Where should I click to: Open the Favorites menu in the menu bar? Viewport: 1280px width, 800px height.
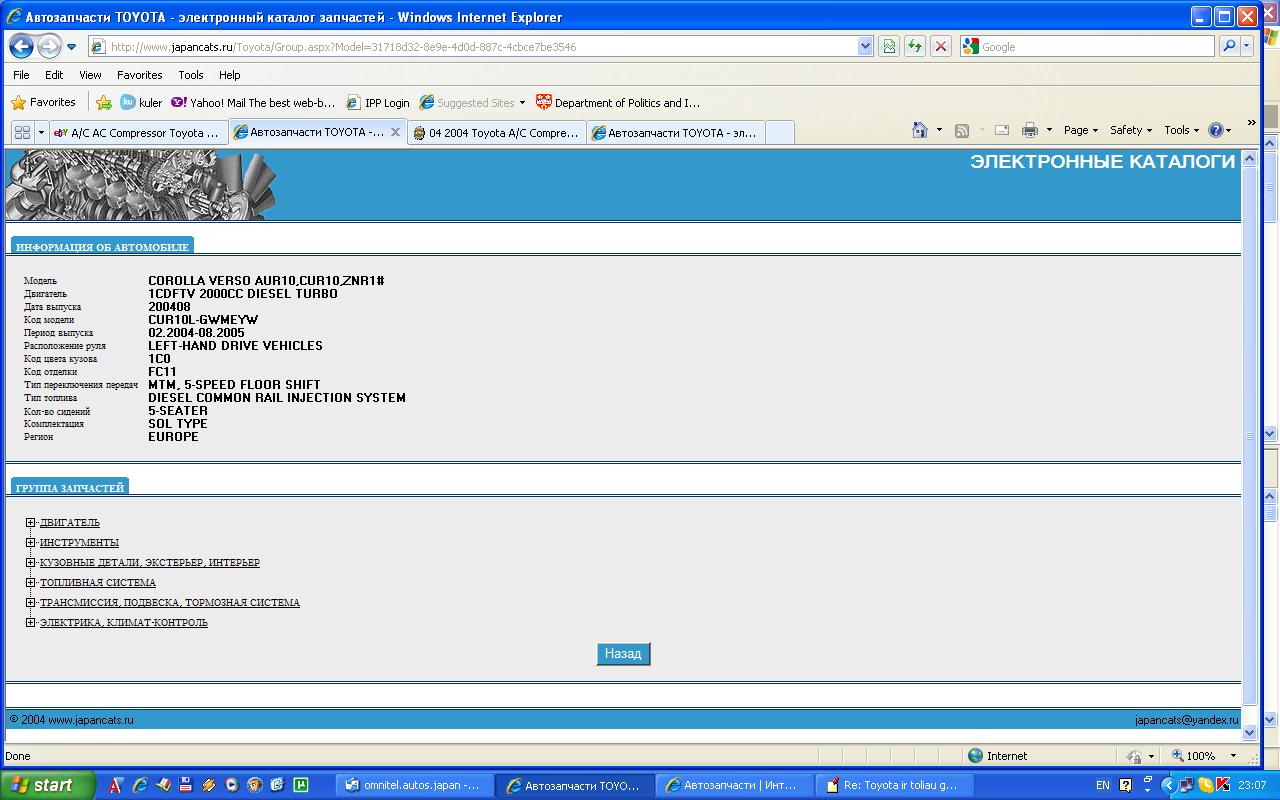(139, 75)
